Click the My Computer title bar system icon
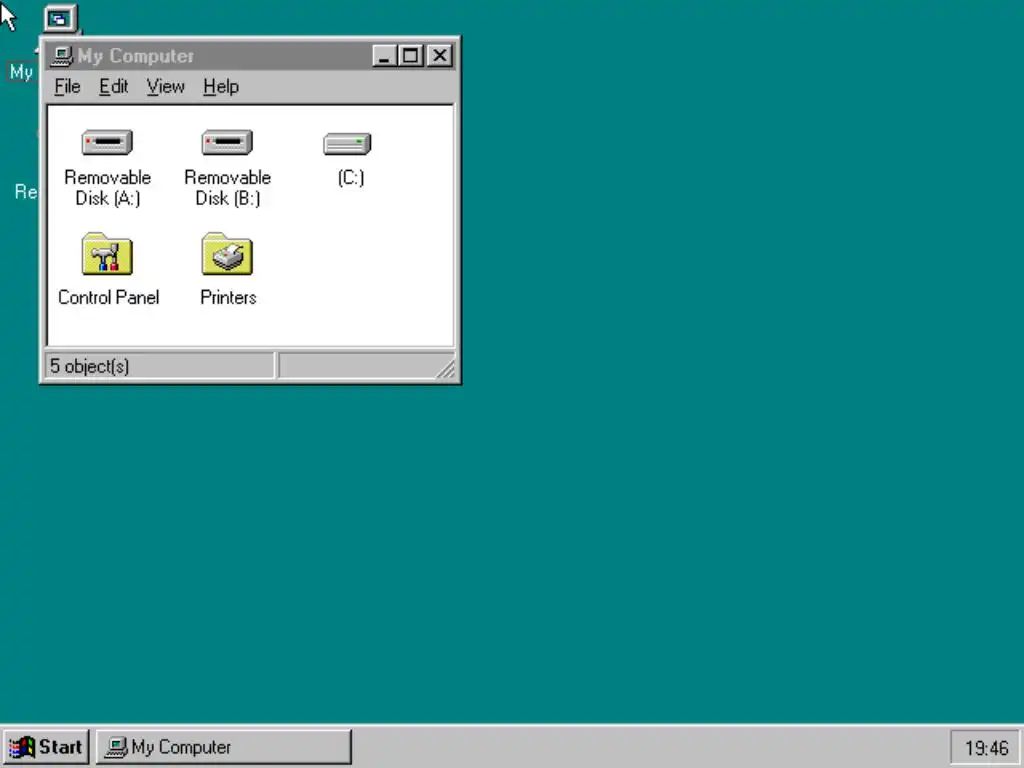1024x768 pixels. point(61,56)
